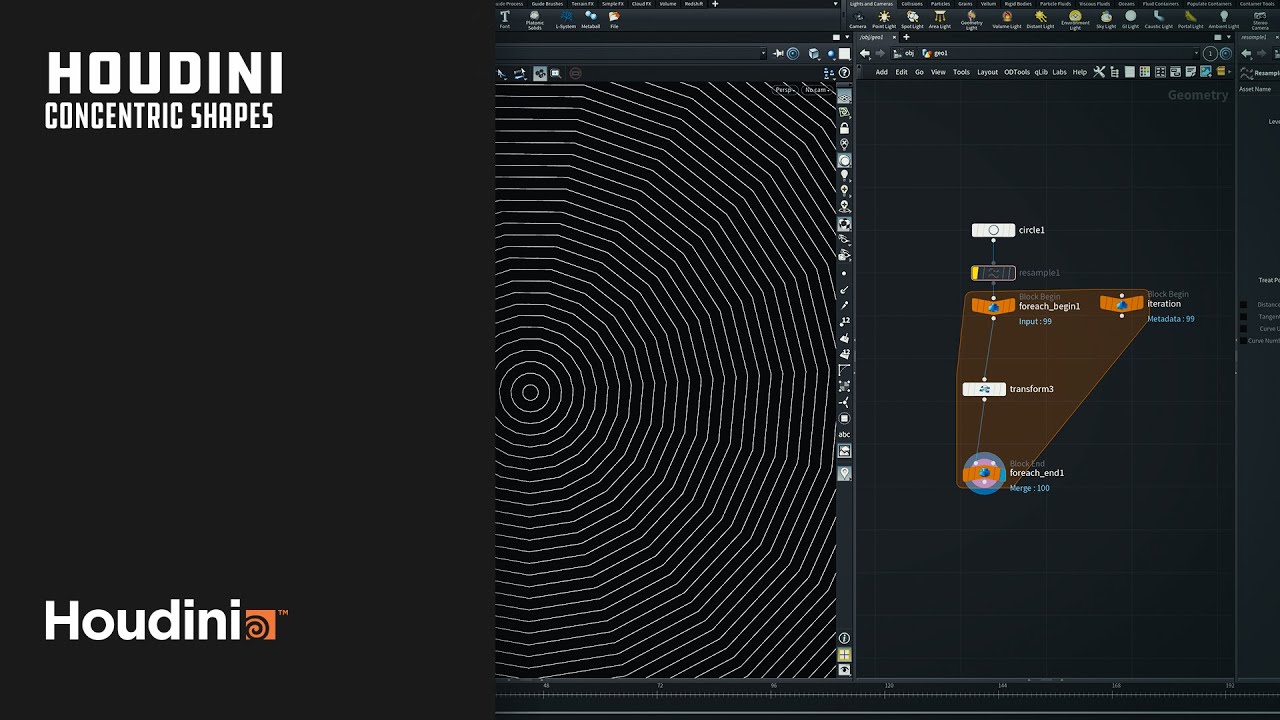Choose the L-System shelf tool
The height and width of the screenshot is (720, 1280).
point(566,18)
